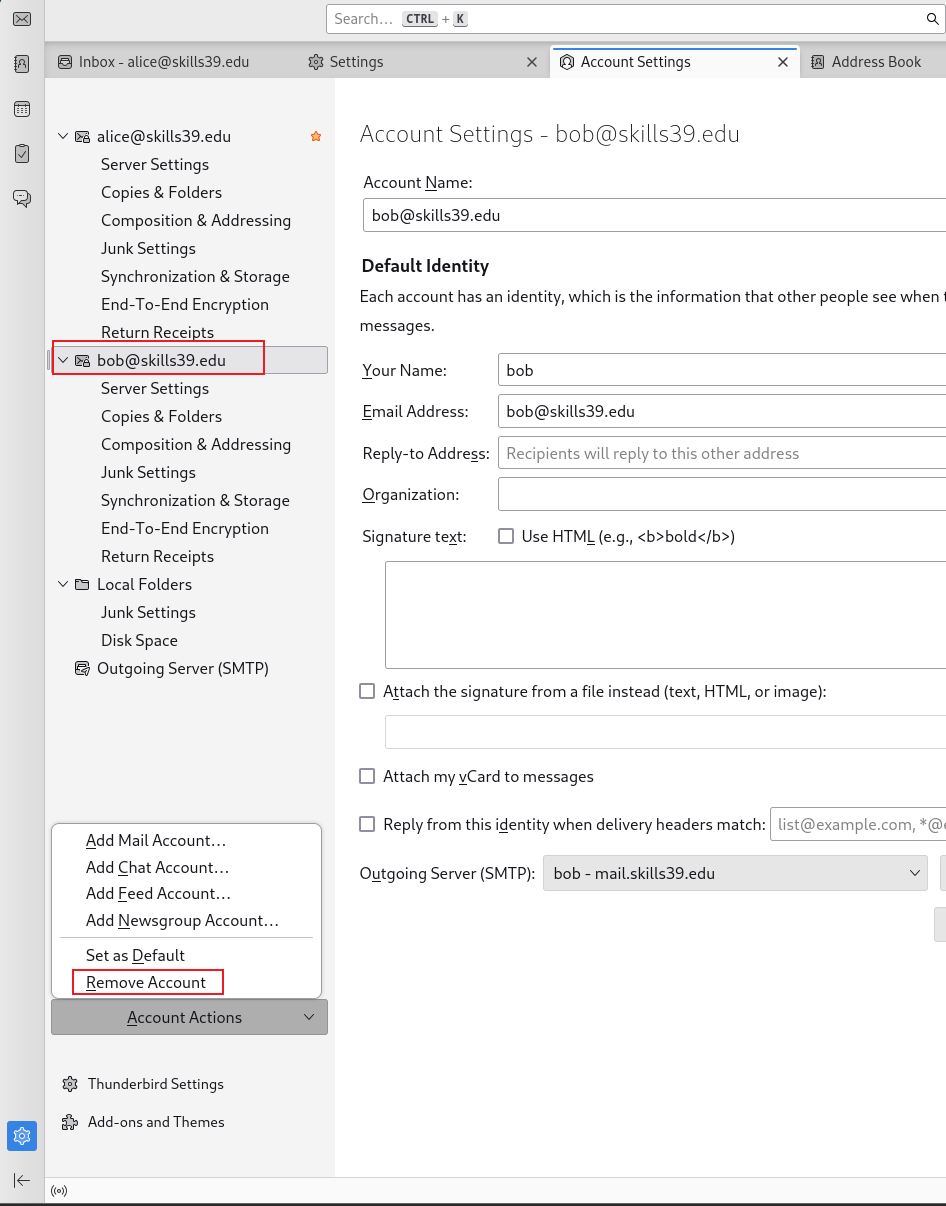Open the Outgoing Server (SMTP) dropdown
The height and width of the screenshot is (1206, 946).
click(x=736, y=873)
